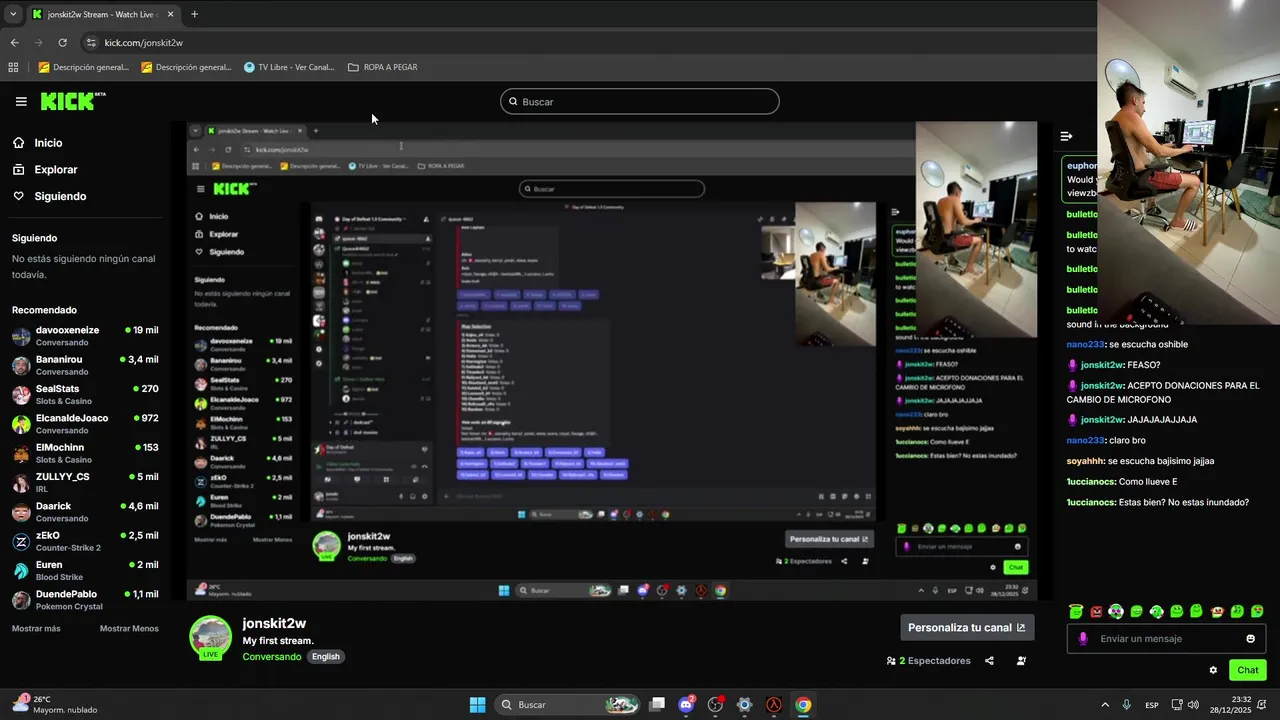This screenshot has width=1280, height=720.
Task: Open recommended channel davooxeneize
Action: [85, 336]
